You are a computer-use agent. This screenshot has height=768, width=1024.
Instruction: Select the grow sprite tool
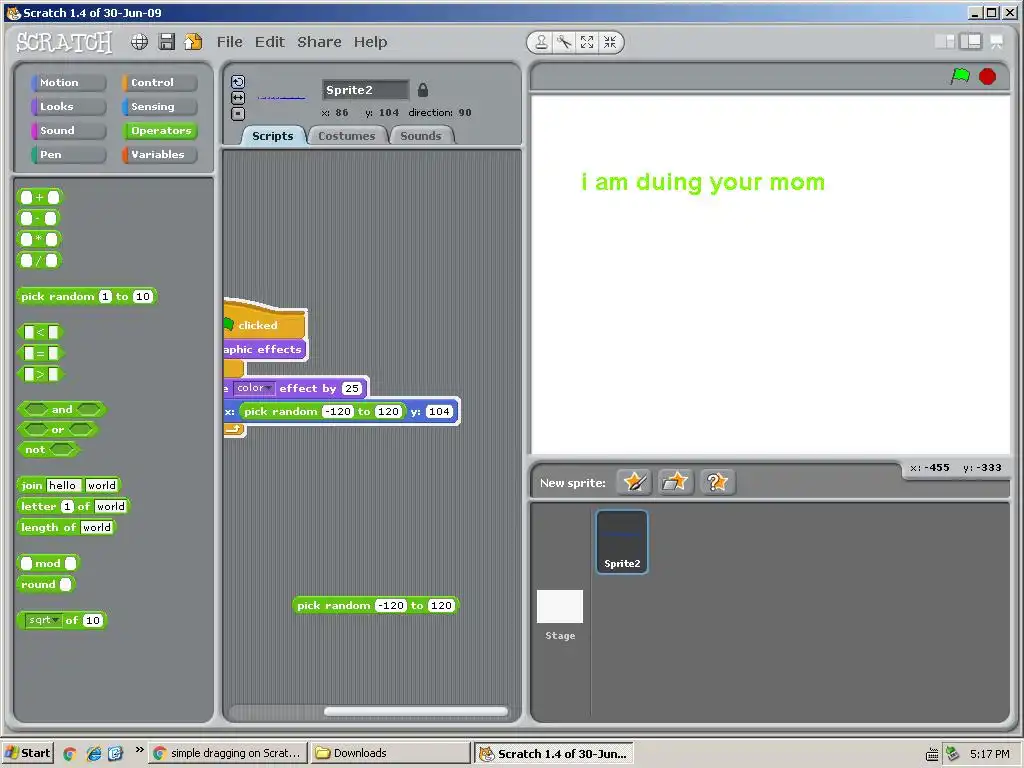[586, 42]
